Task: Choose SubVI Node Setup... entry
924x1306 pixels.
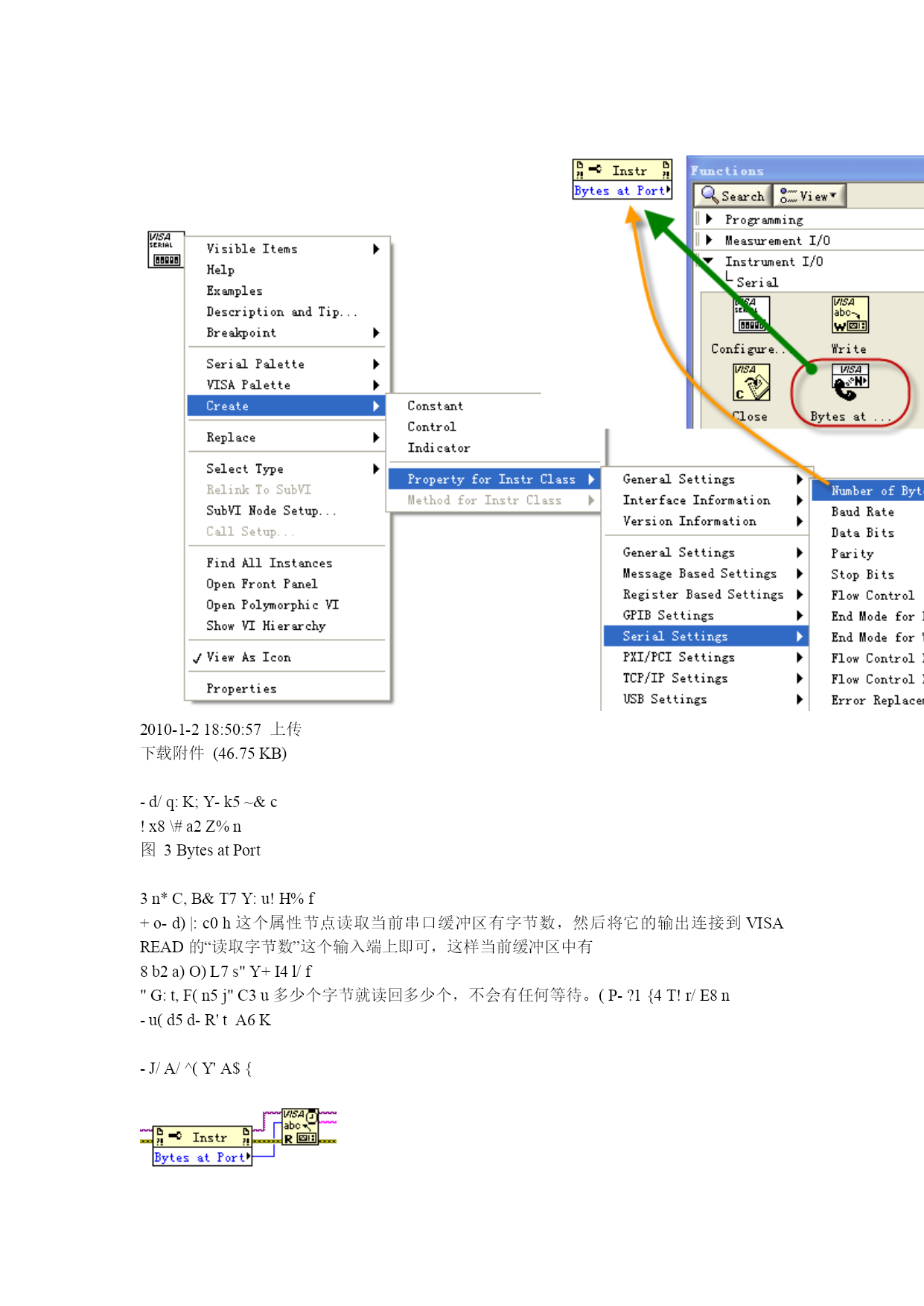Action: pos(287,510)
